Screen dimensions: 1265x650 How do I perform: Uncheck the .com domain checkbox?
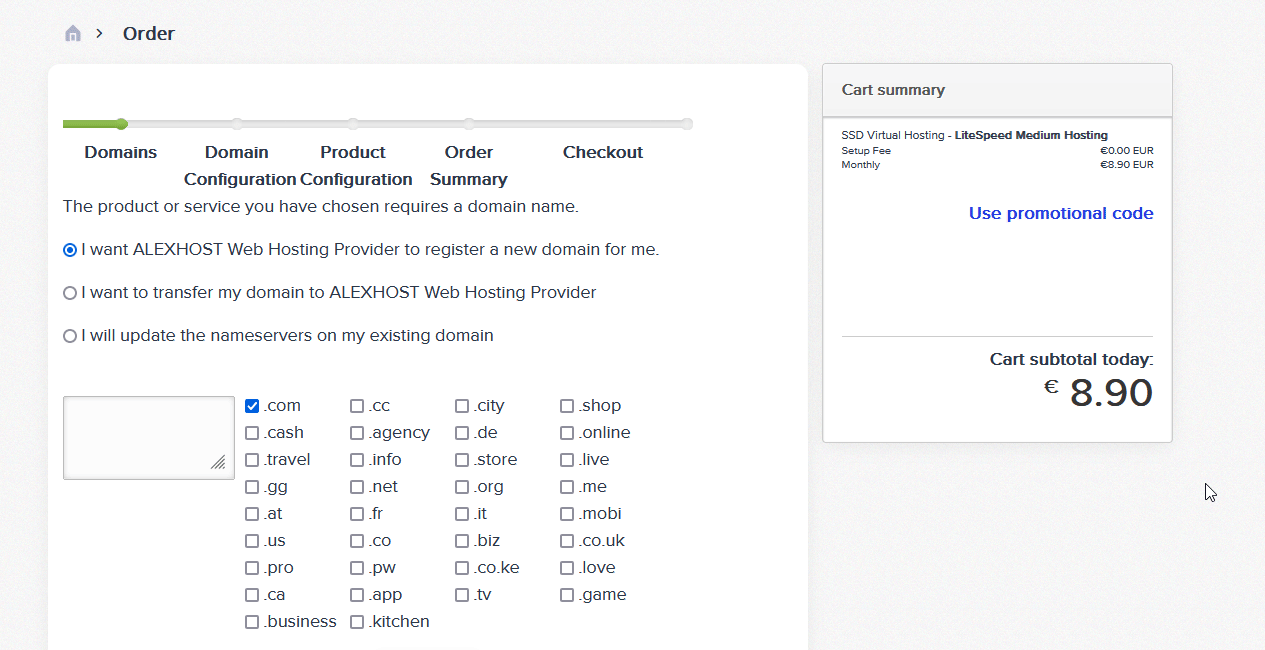tap(252, 406)
